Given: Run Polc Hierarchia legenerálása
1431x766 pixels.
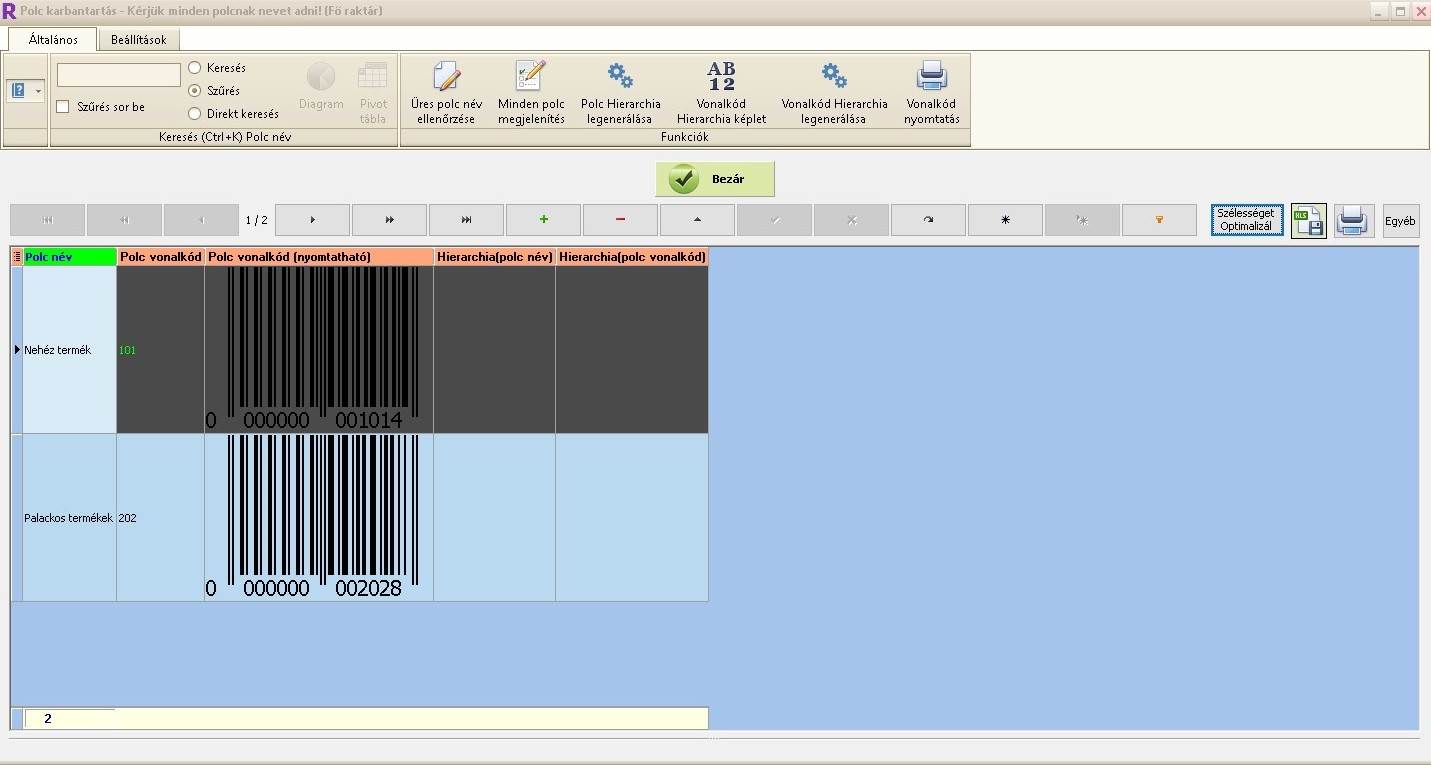Looking at the screenshot, I should (620, 93).
